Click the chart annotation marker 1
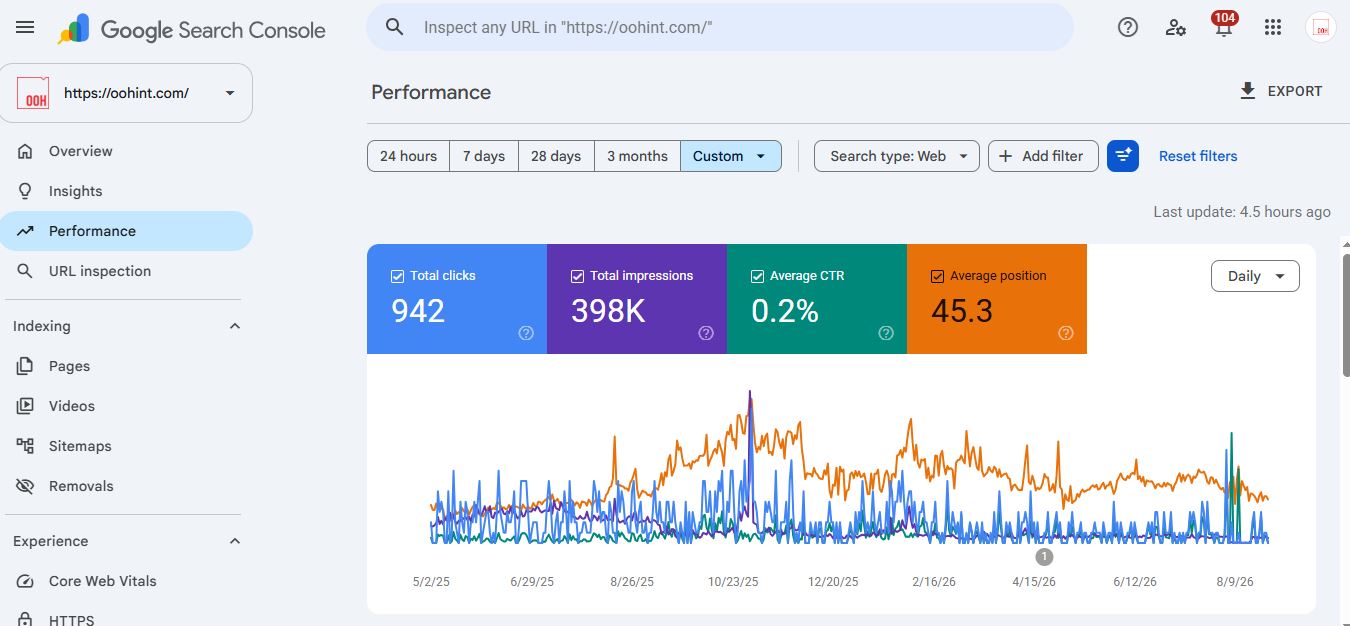Screen dimensions: 1350x626 tap(1044, 557)
